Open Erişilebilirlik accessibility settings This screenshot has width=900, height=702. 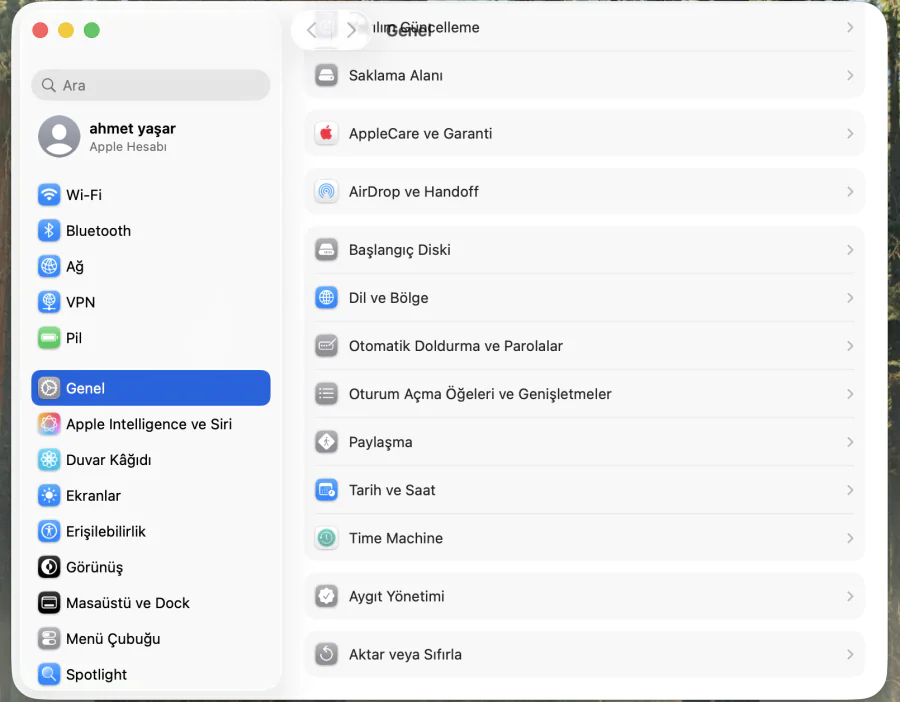click(113, 531)
